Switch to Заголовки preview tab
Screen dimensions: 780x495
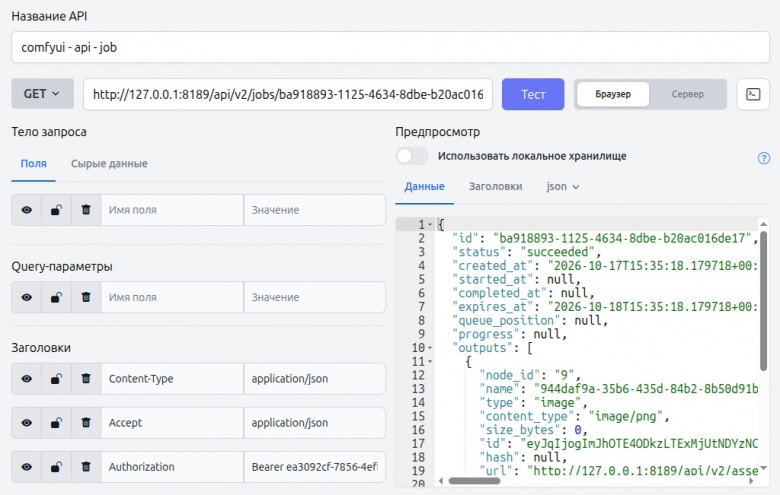tap(495, 187)
